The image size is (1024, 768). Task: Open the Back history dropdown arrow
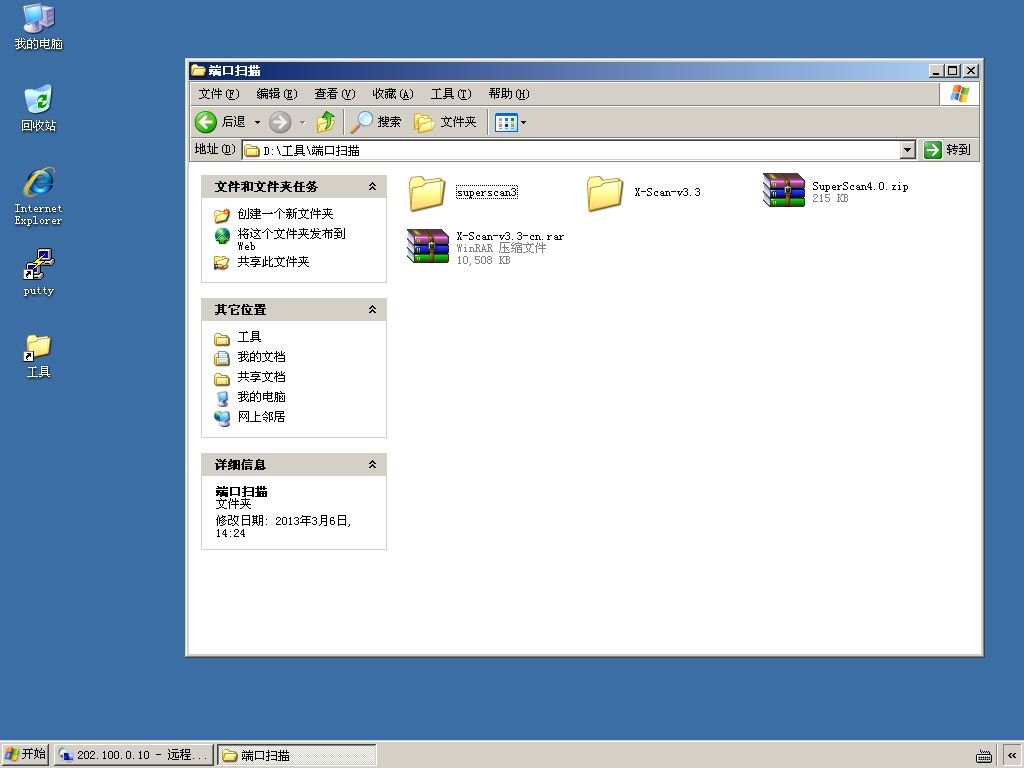[x=257, y=122]
